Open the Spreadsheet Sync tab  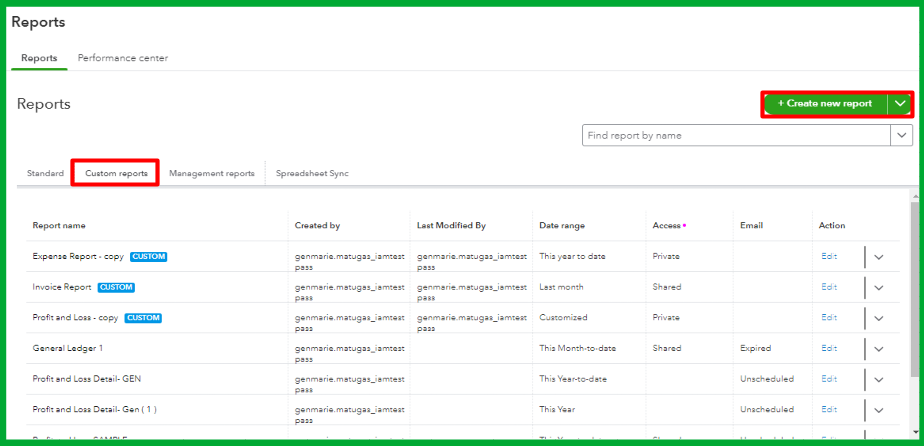pyautogui.click(x=312, y=173)
